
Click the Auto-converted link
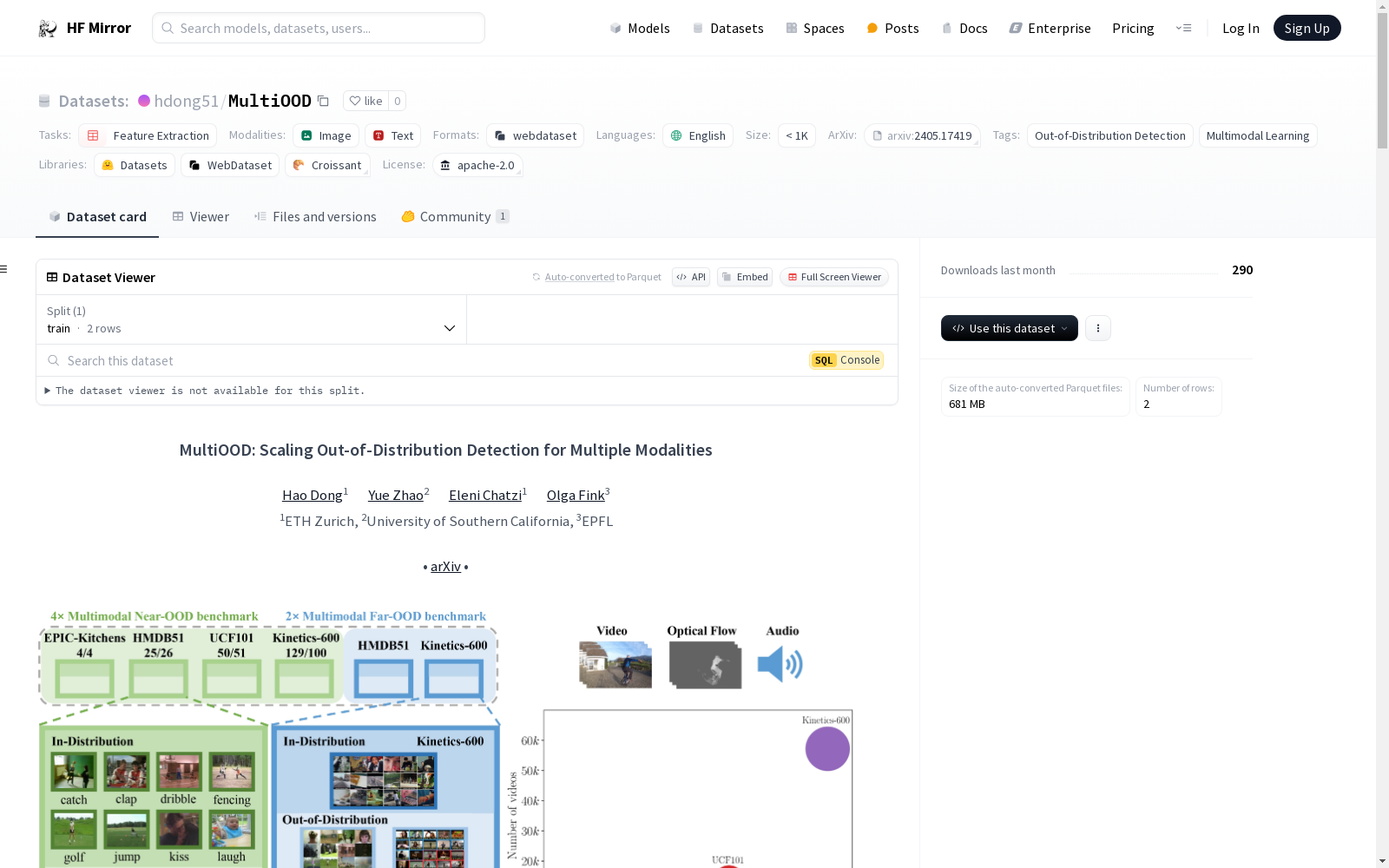point(579,277)
